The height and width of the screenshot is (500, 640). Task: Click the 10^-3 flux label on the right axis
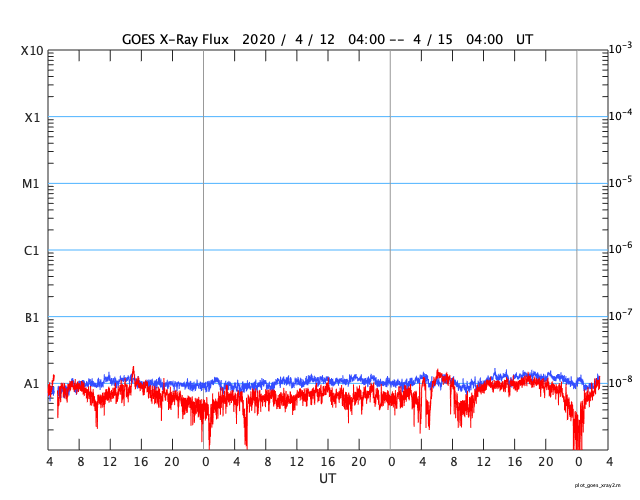621,49
